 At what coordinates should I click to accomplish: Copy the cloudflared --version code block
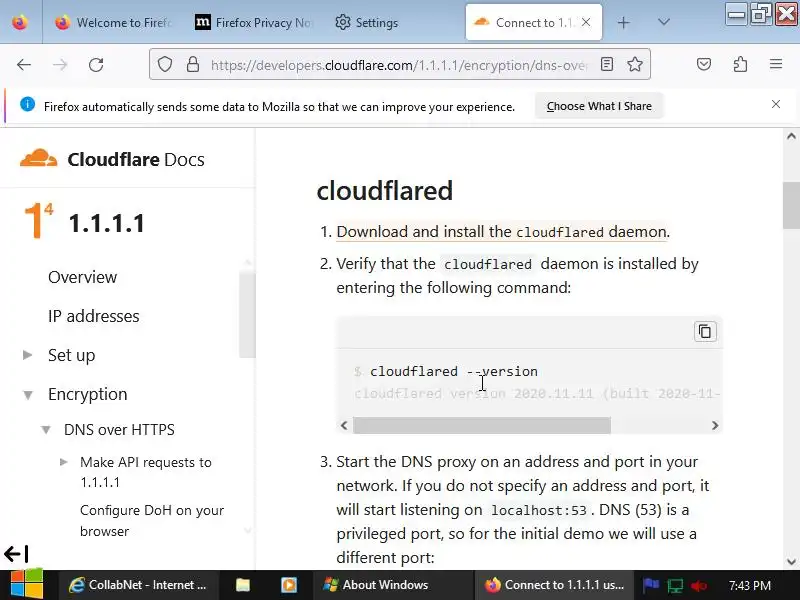(705, 332)
